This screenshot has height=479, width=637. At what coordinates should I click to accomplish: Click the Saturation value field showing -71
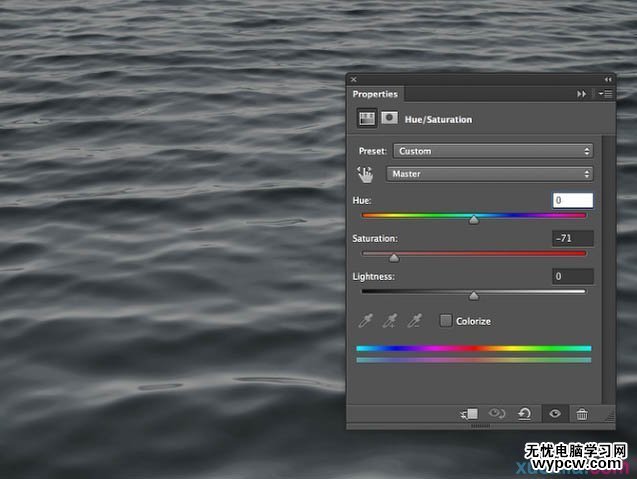tap(572, 238)
